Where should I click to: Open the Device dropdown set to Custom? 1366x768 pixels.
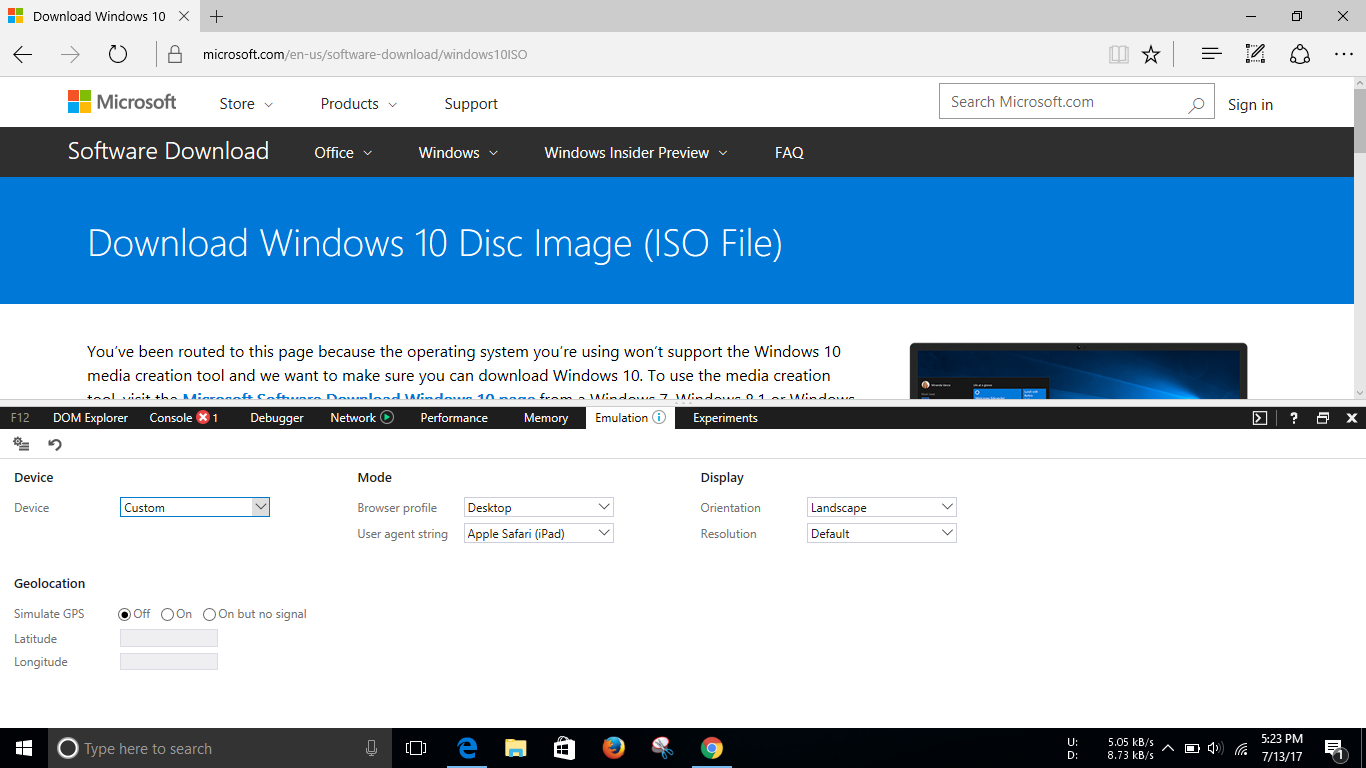tap(195, 507)
